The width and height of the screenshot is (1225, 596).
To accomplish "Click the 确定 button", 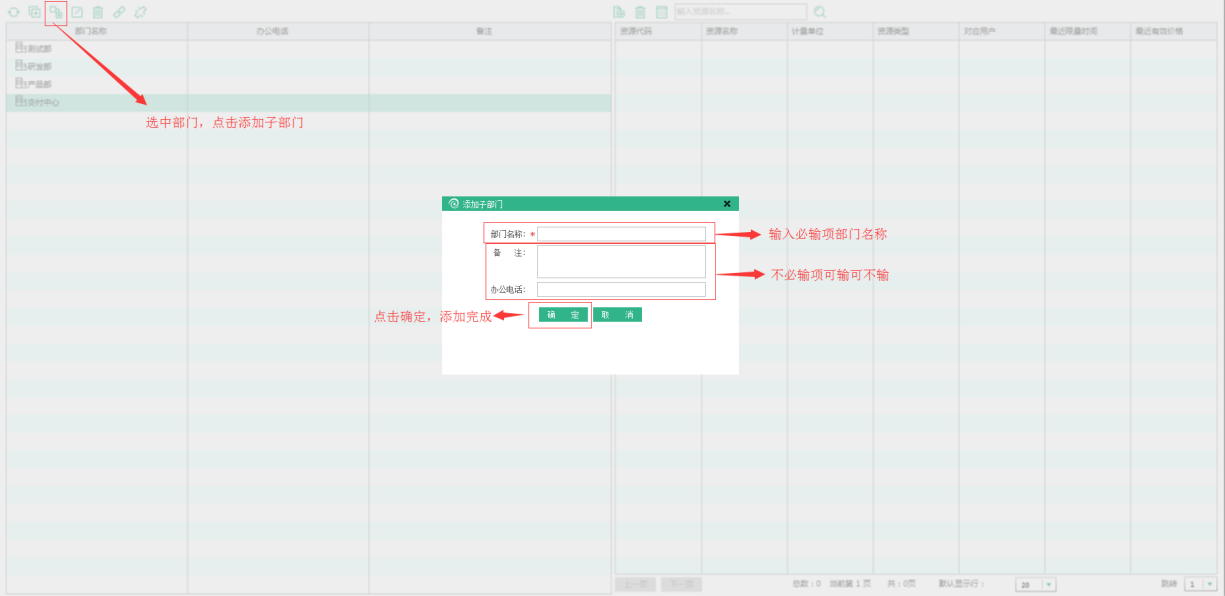I will 563,315.
